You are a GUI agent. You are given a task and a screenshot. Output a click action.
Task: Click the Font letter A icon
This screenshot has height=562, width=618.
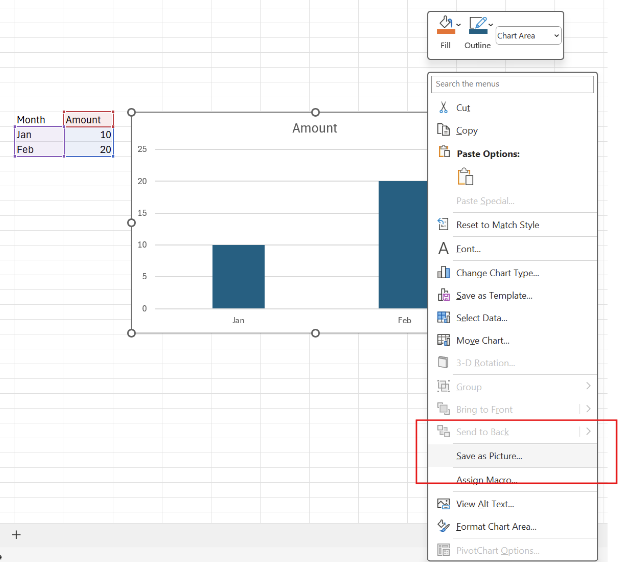[443, 248]
